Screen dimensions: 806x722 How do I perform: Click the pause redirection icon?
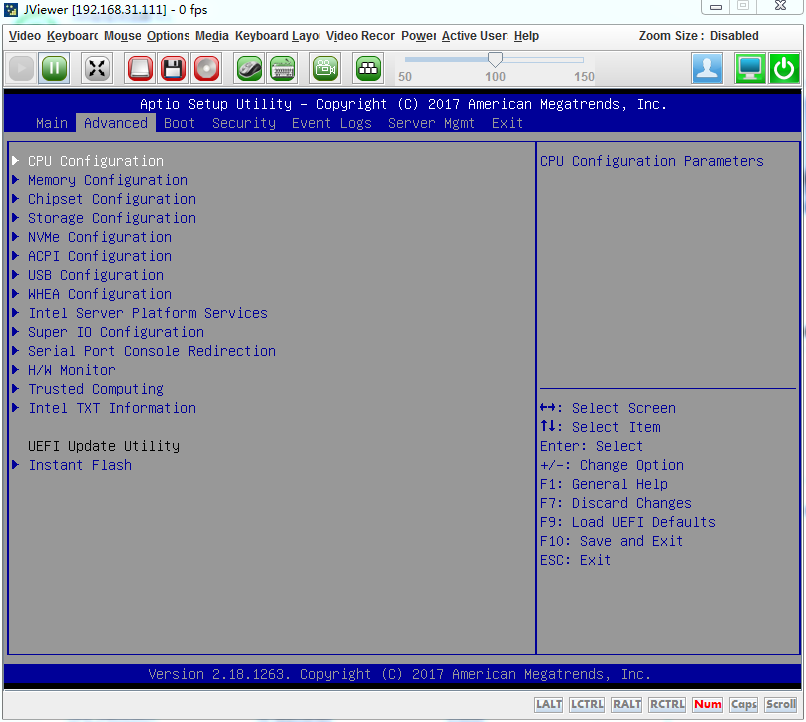point(54,68)
